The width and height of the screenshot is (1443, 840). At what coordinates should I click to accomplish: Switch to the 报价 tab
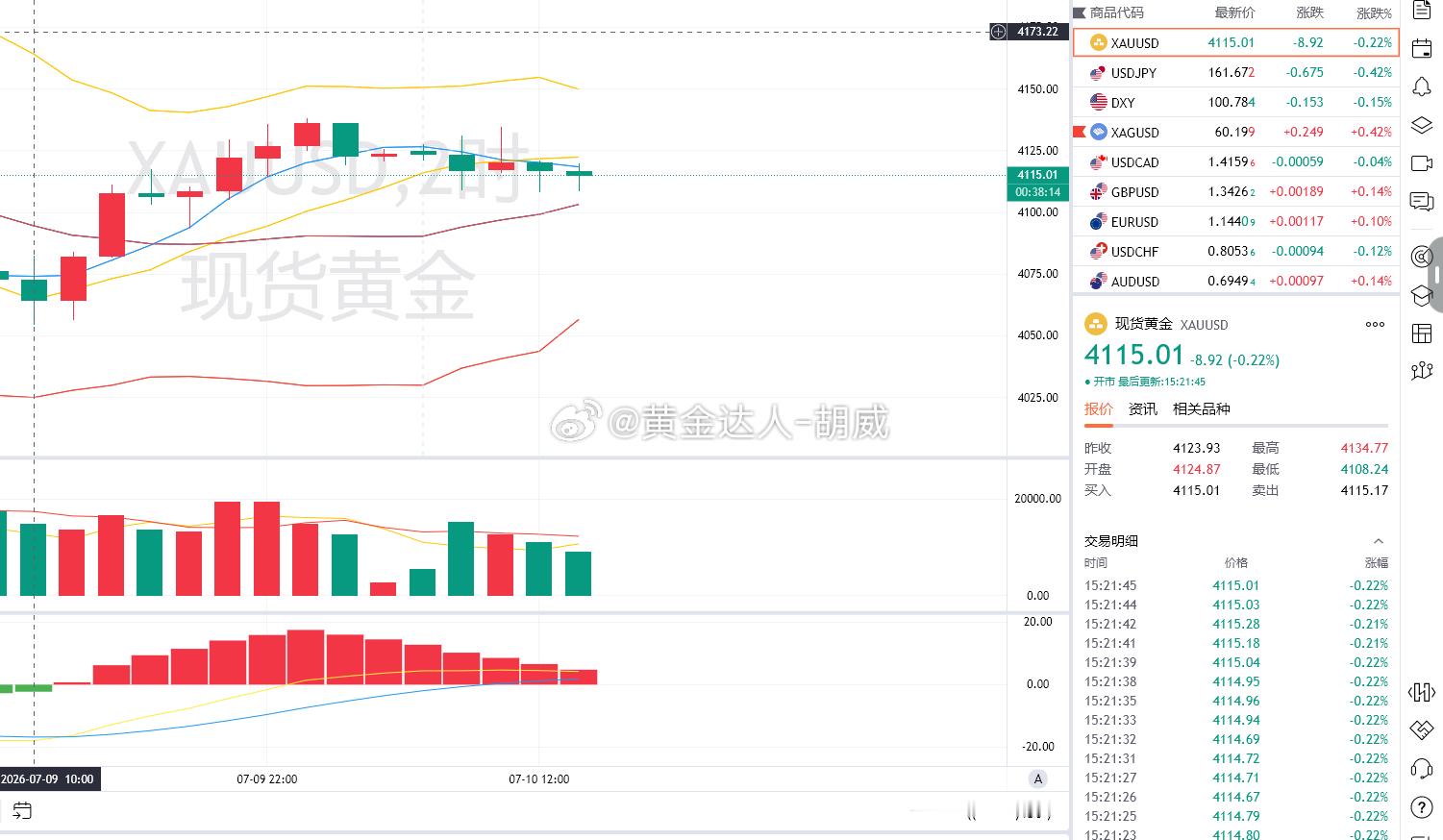click(1099, 408)
